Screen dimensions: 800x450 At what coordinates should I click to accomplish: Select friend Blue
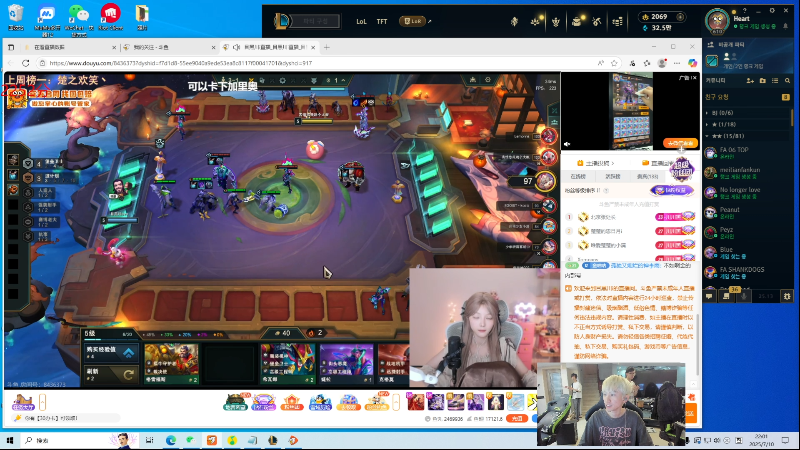[746, 252]
